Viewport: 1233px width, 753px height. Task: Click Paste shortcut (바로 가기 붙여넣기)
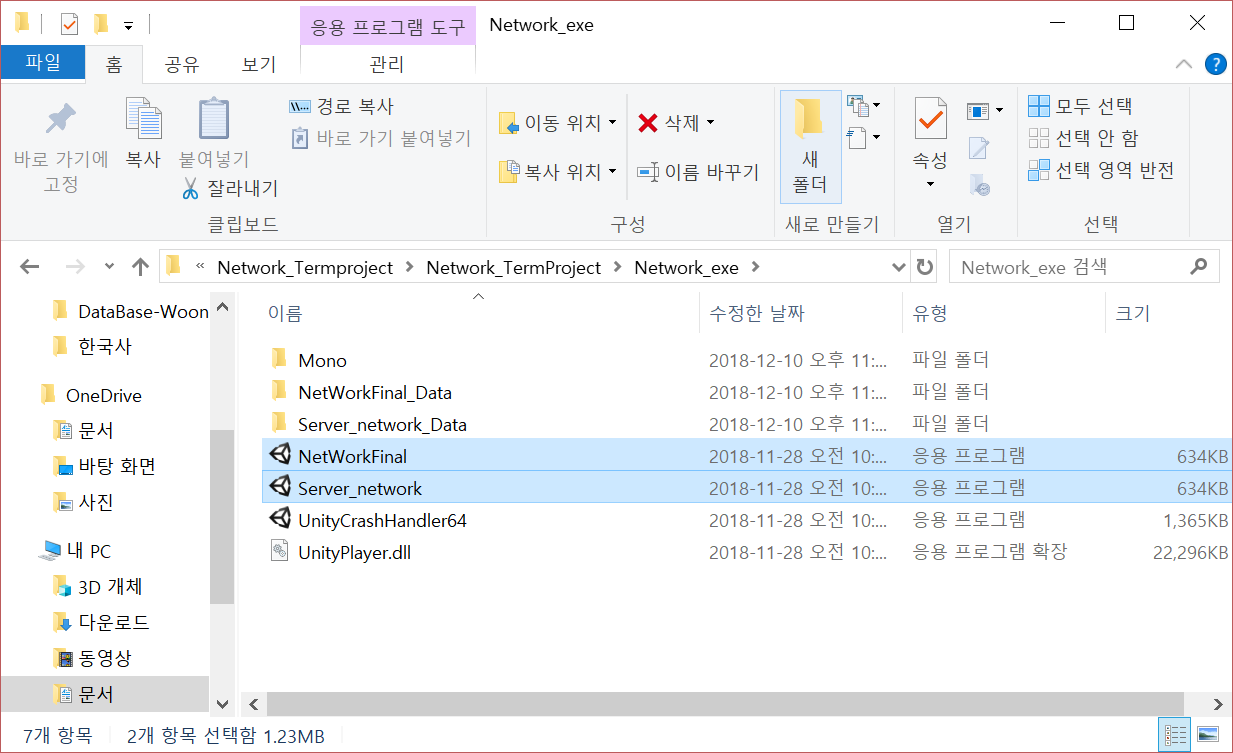[x=380, y=138]
